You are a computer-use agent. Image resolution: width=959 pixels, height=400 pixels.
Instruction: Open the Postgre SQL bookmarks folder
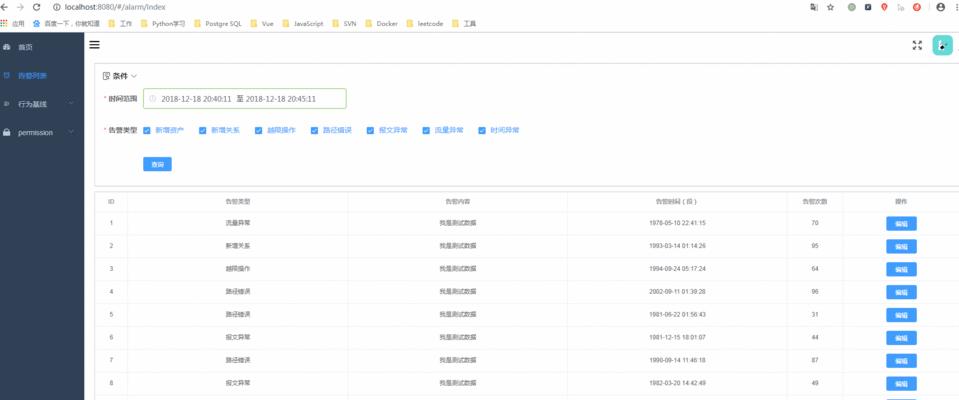coord(218,24)
